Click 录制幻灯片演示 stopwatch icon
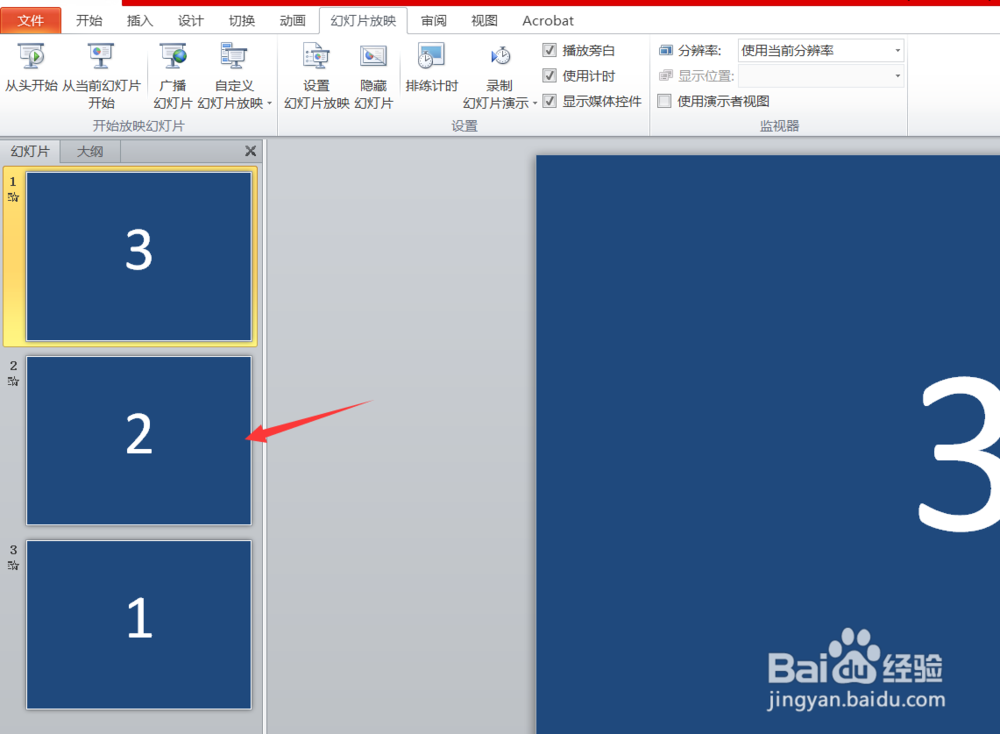Image resolution: width=1000 pixels, height=734 pixels. [x=500, y=56]
